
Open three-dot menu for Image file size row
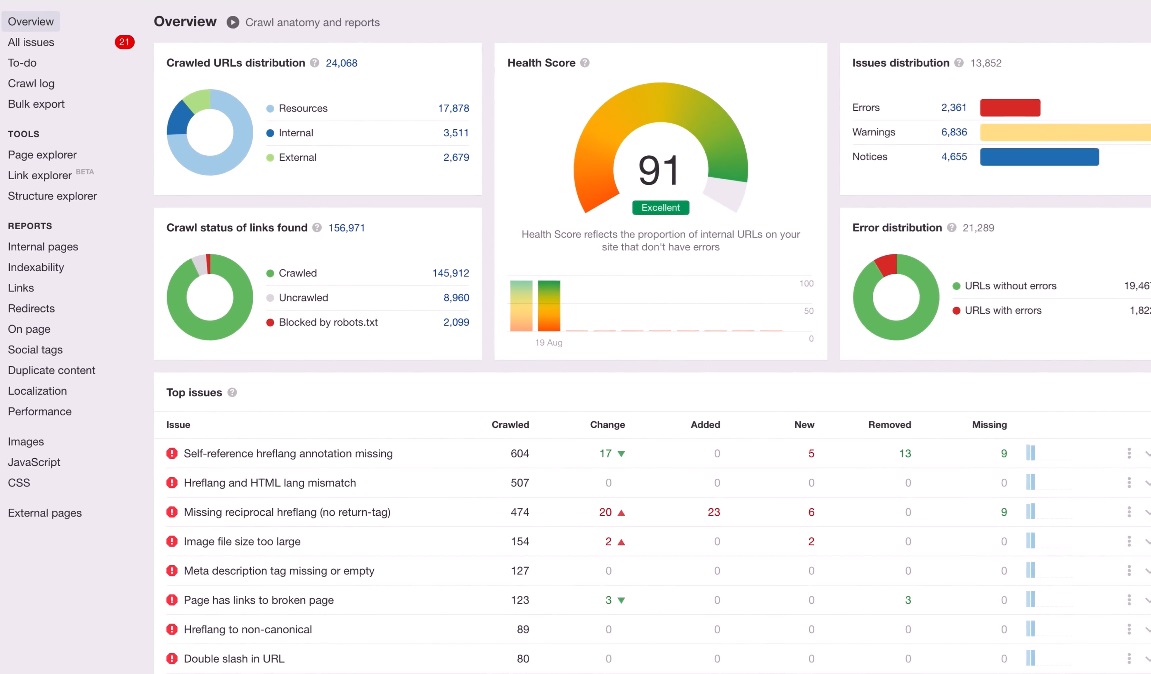pyautogui.click(x=1129, y=542)
